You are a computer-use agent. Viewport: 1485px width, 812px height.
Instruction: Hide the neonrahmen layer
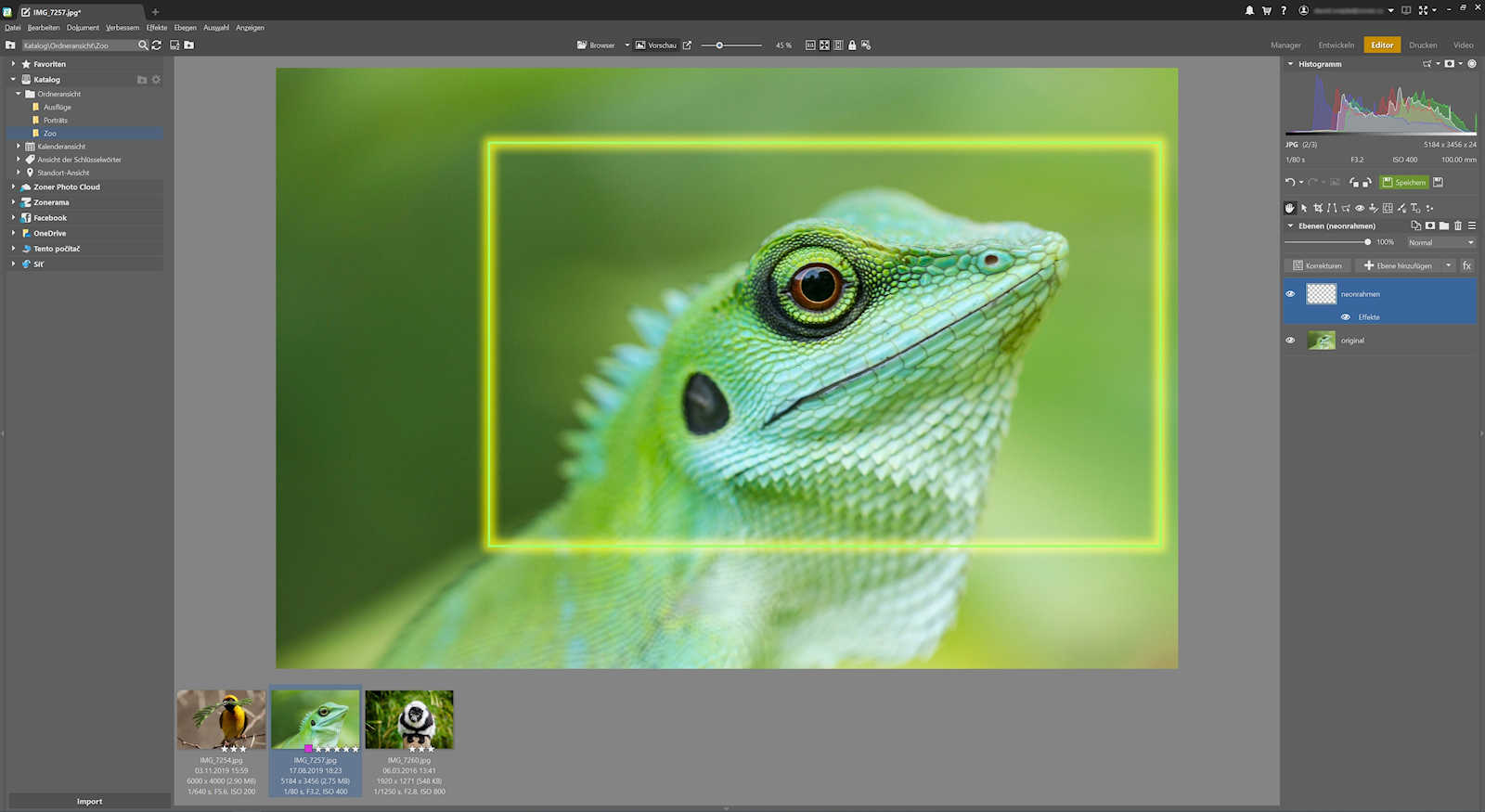tap(1290, 294)
